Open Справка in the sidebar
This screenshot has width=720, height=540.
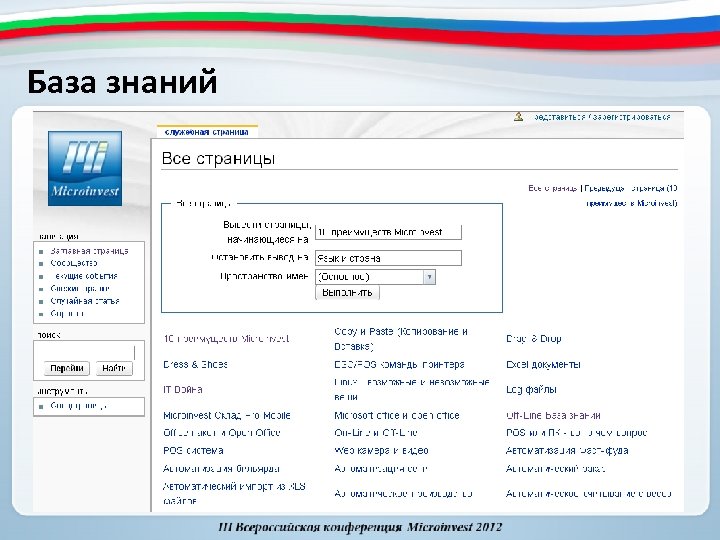68,314
